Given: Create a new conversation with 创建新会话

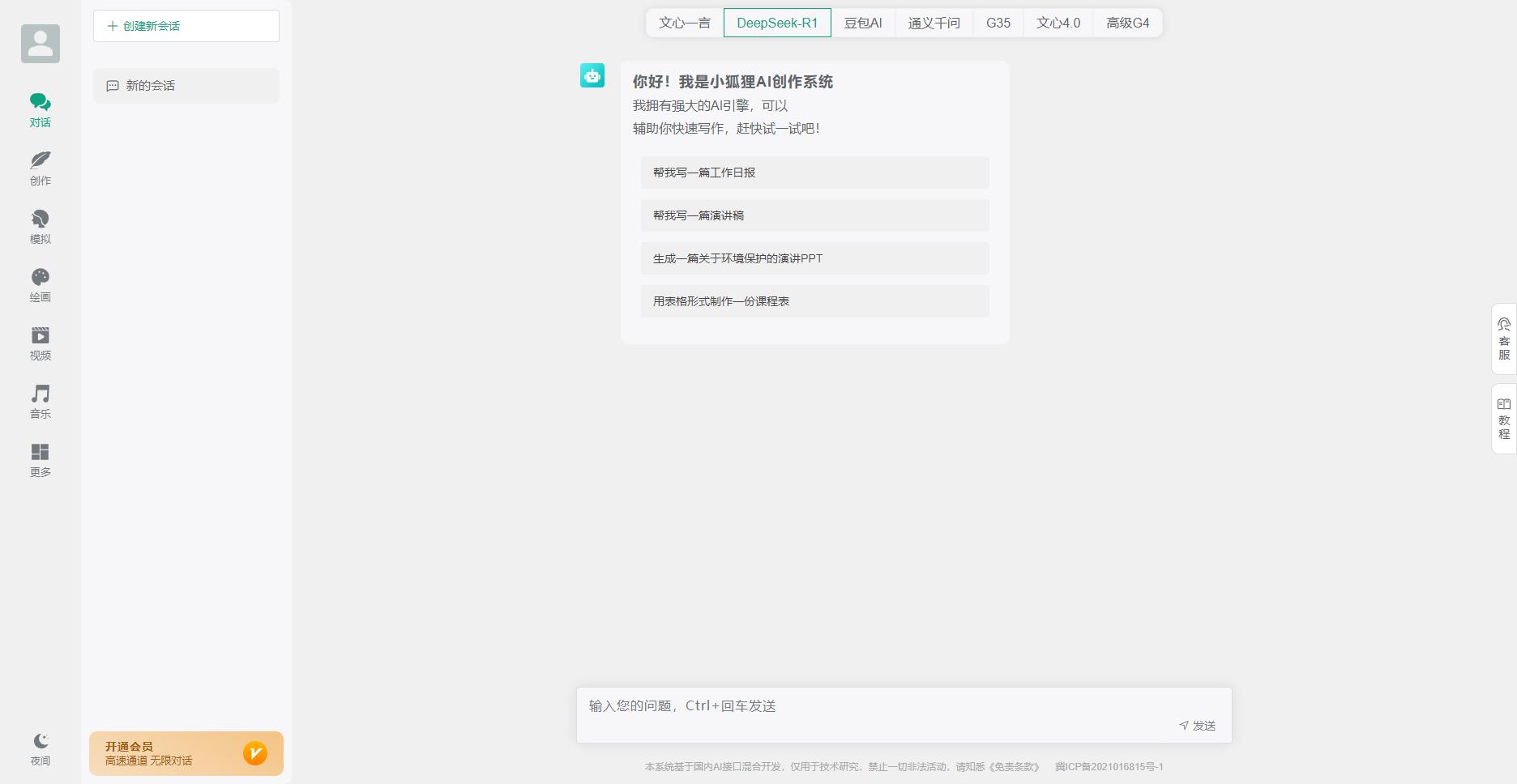Looking at the screenshot, I should point(186,25).
